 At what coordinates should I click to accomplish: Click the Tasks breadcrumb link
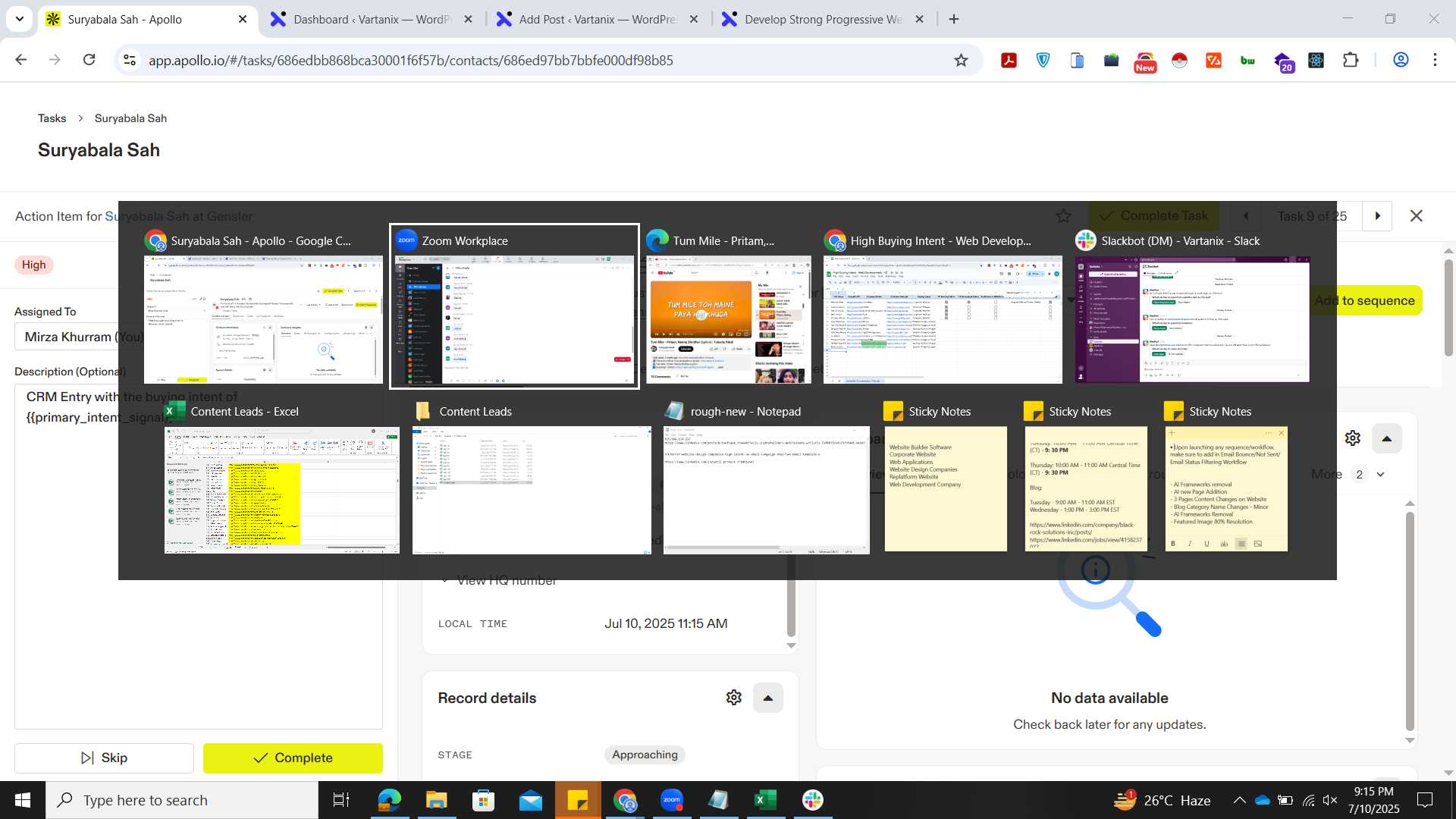click(52, 118)
